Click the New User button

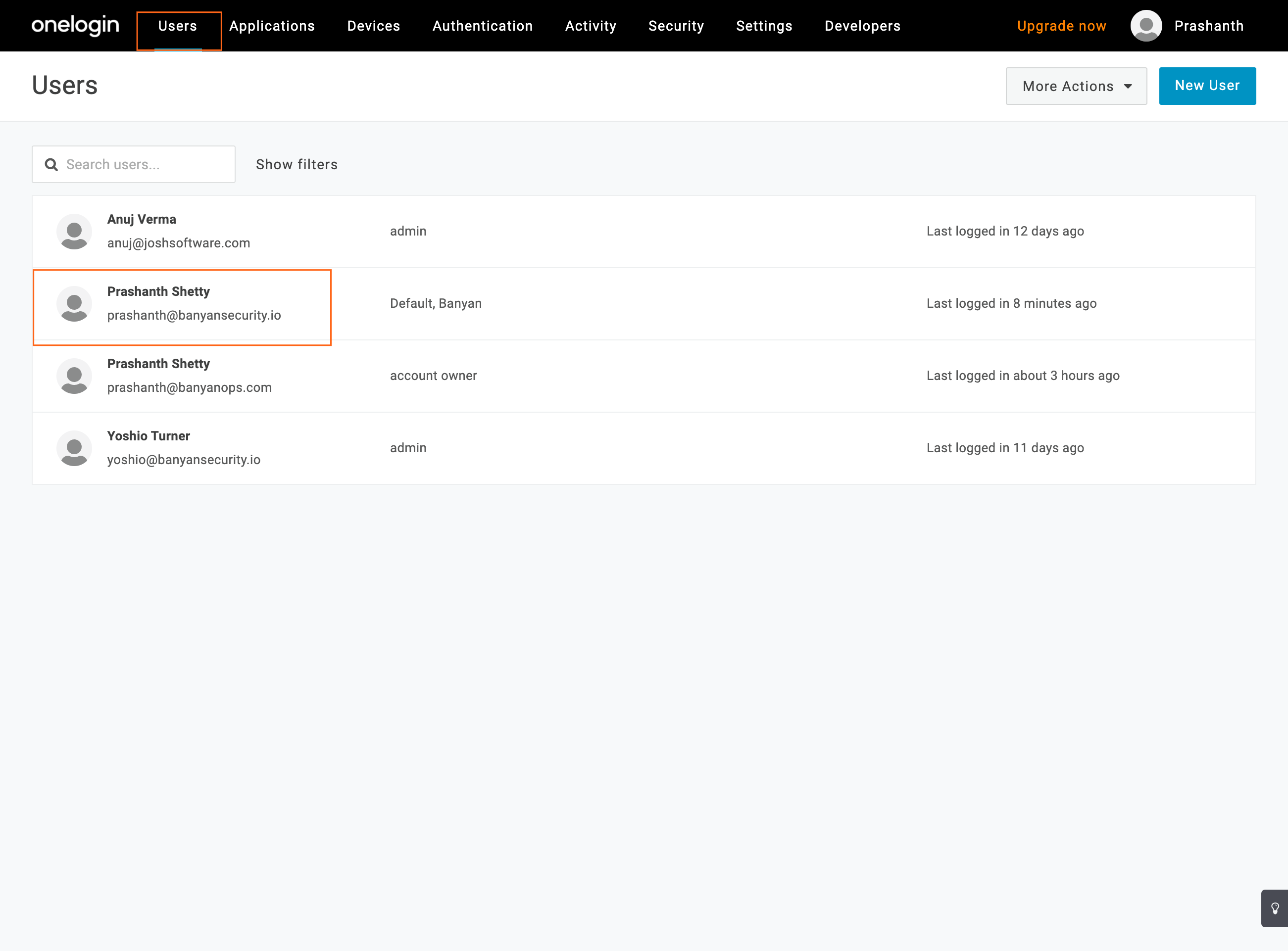pos(1207,86)
